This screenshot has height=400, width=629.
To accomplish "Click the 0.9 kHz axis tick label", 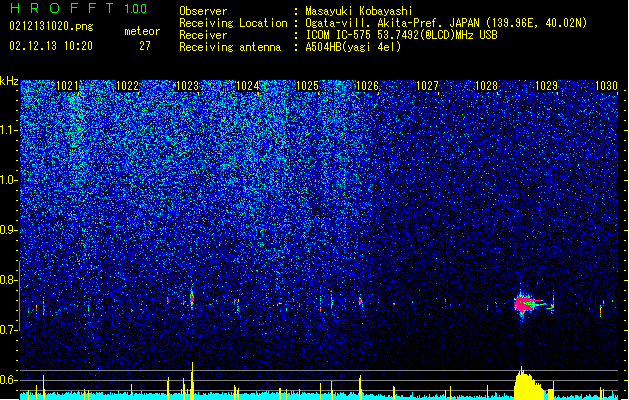I will point(9,230).
